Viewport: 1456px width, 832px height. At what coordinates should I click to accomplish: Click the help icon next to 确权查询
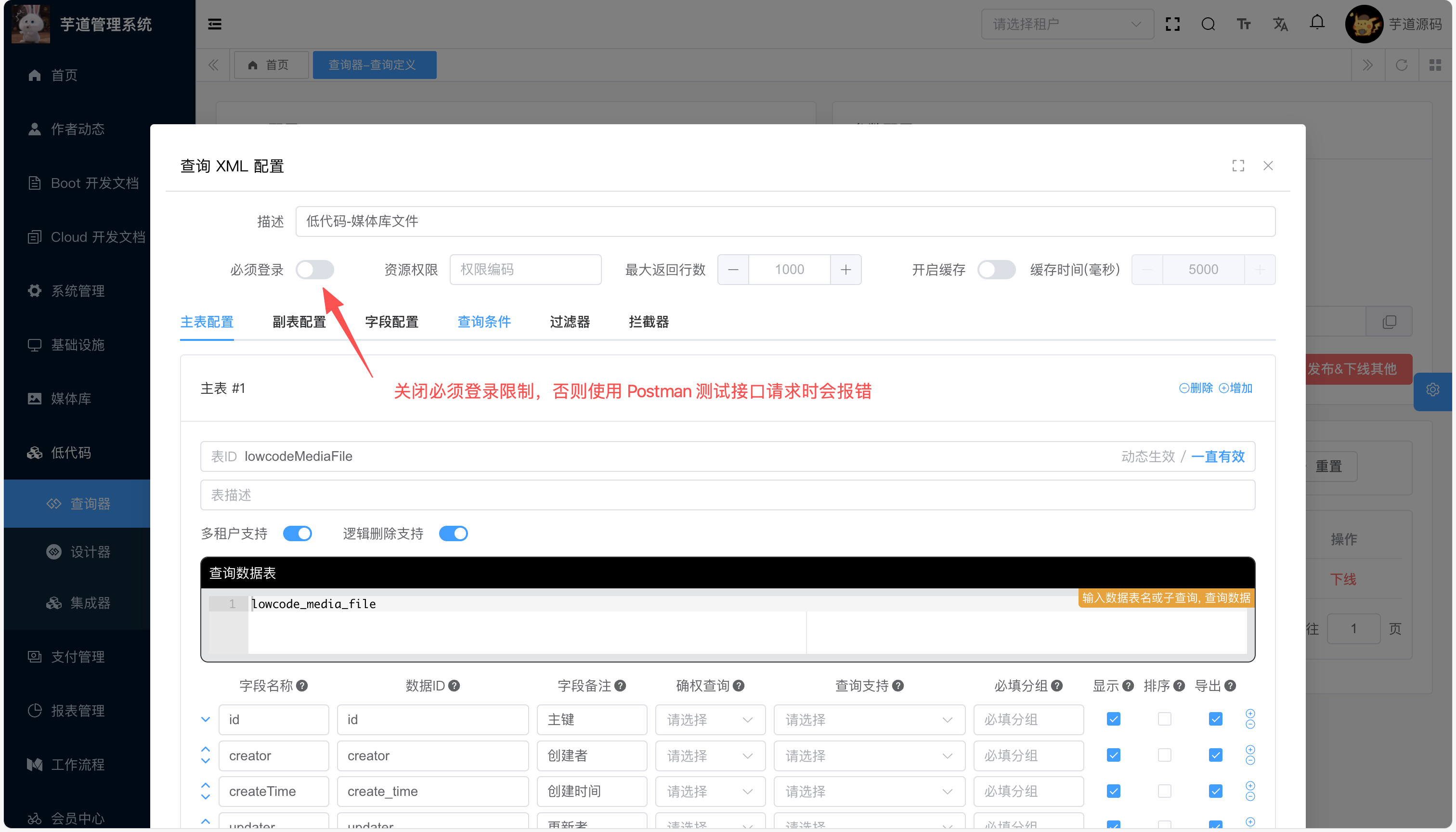(738, 686)
